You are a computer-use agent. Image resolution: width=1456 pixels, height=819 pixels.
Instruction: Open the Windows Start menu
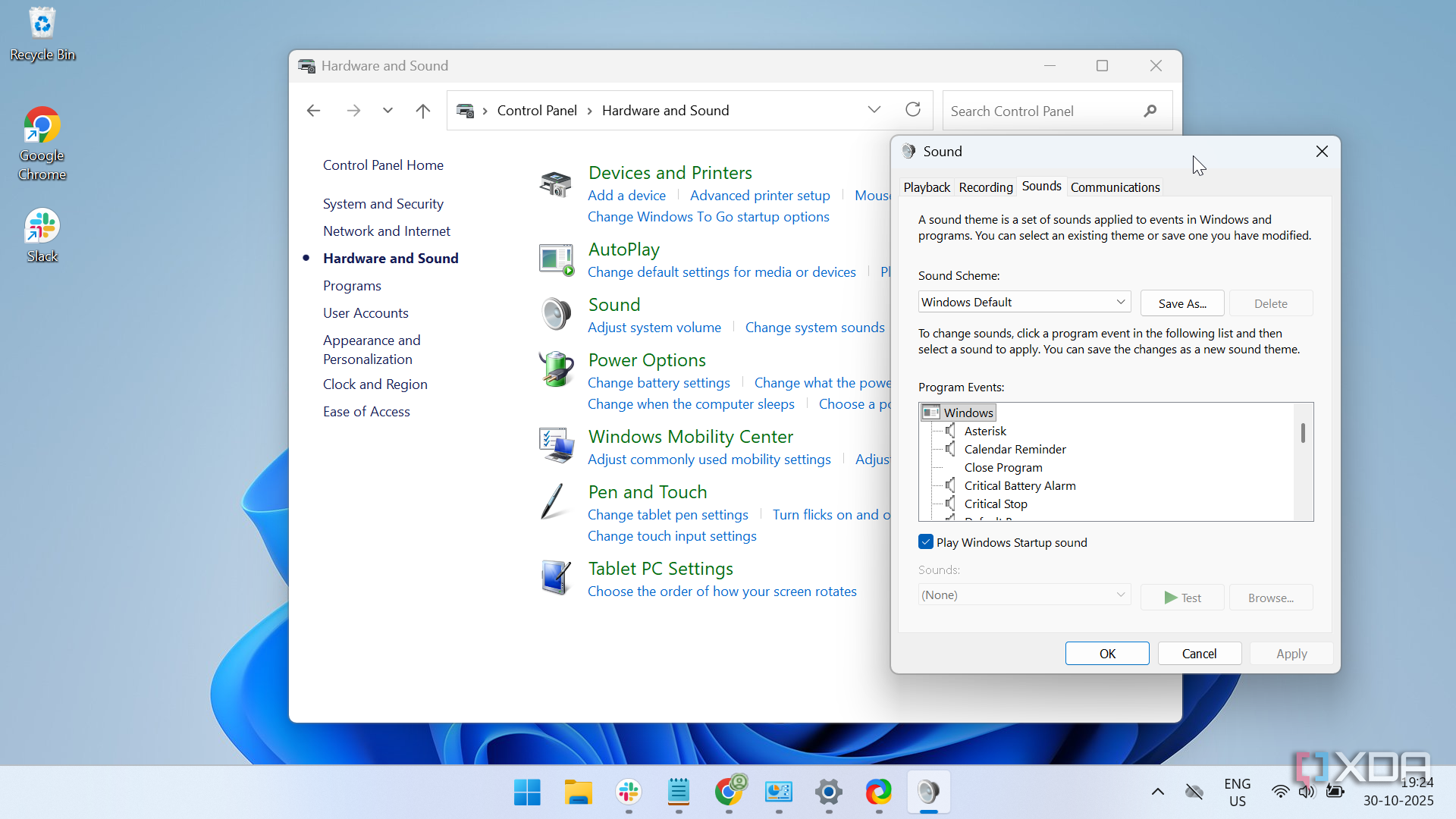527,792
